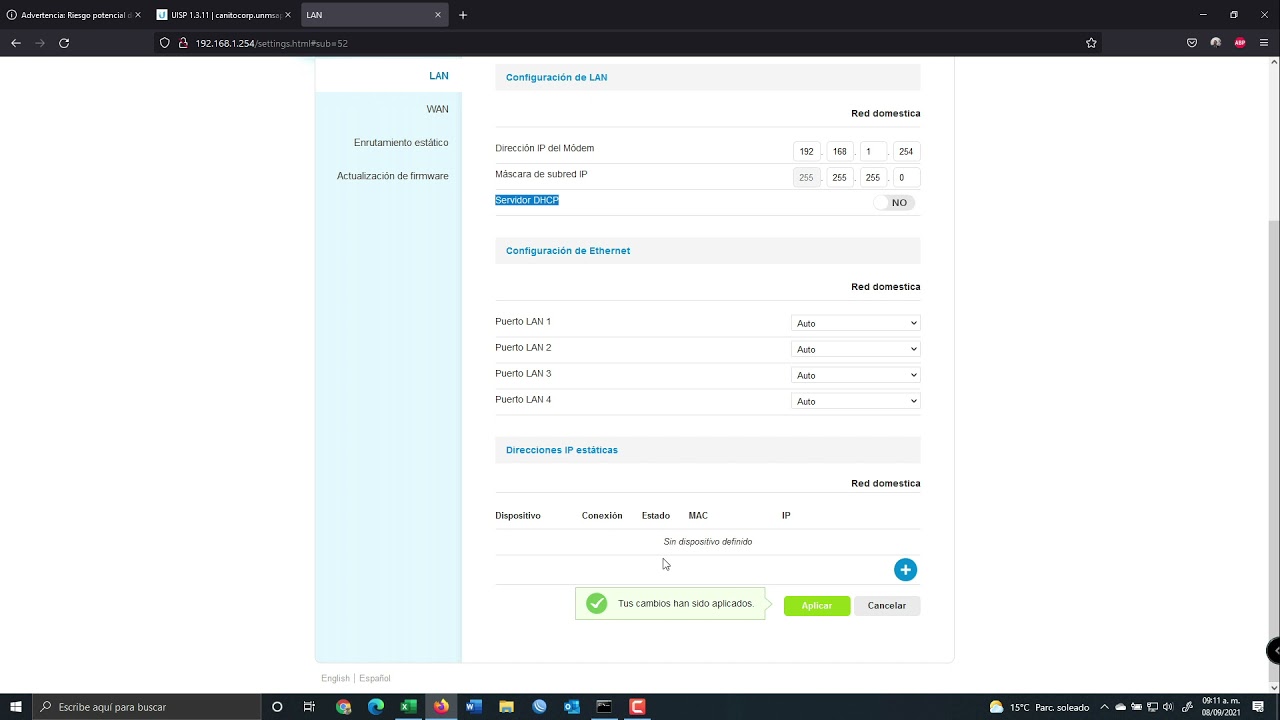
Task: Open the Puerto LAN 4 speed dropdown
Action: coord(856,401)
